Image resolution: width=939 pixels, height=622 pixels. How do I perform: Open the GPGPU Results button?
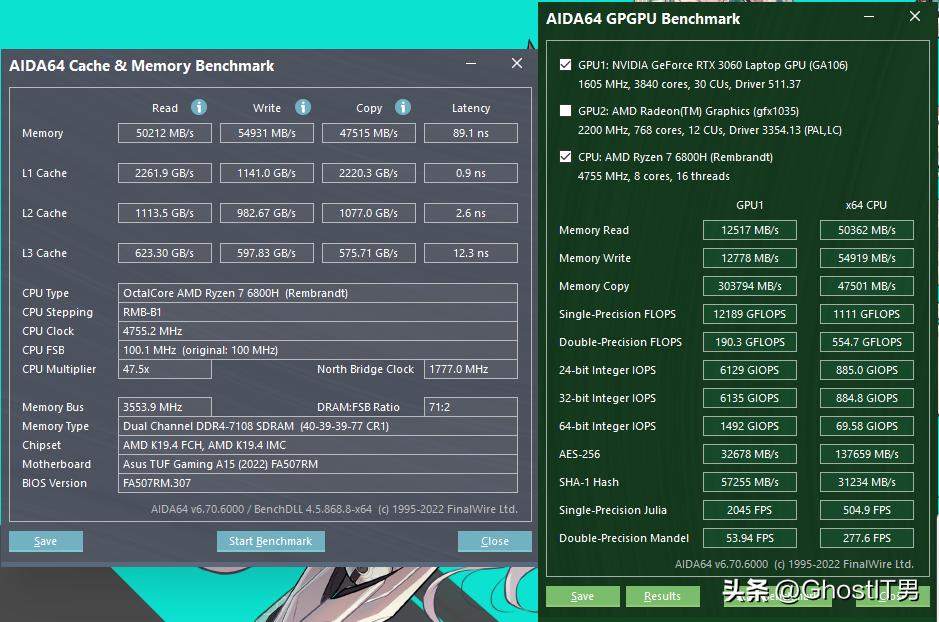click(x=662, y=596)
